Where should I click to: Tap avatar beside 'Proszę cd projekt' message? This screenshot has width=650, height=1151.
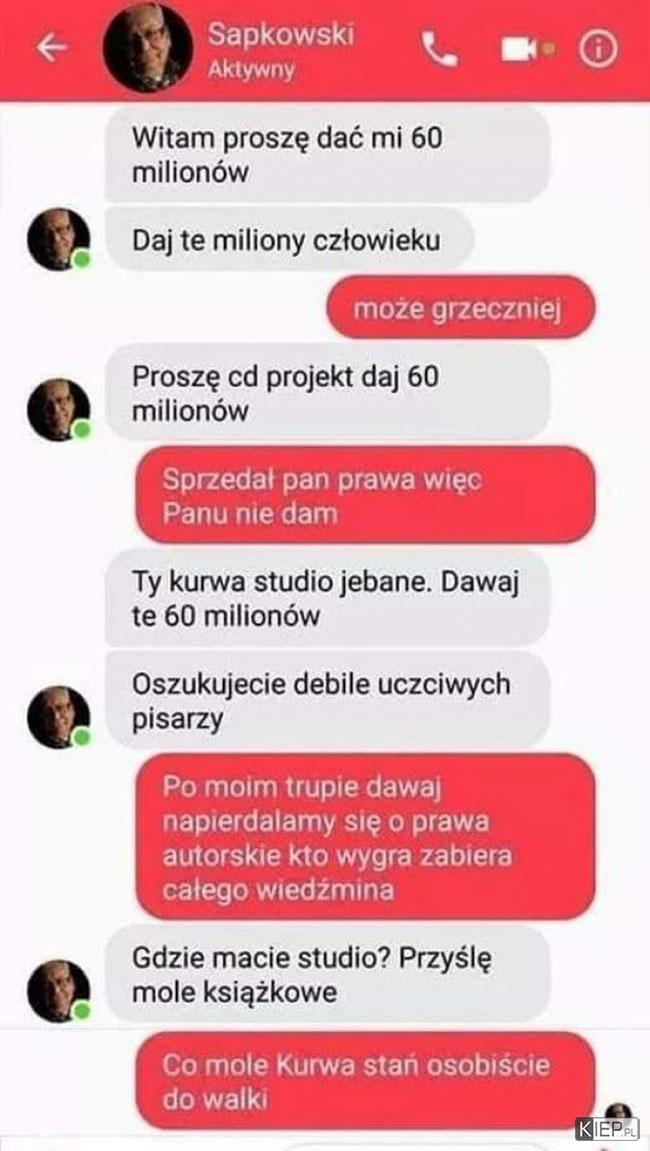[59, 410]
